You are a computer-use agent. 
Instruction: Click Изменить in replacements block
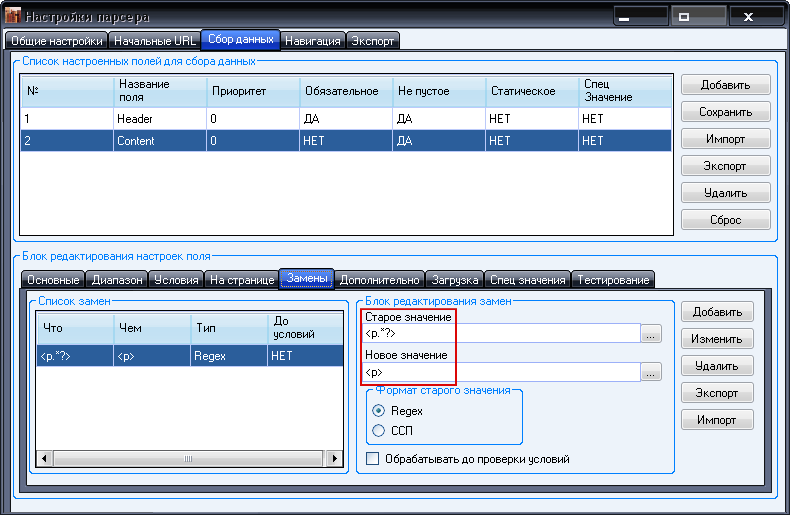717,339
